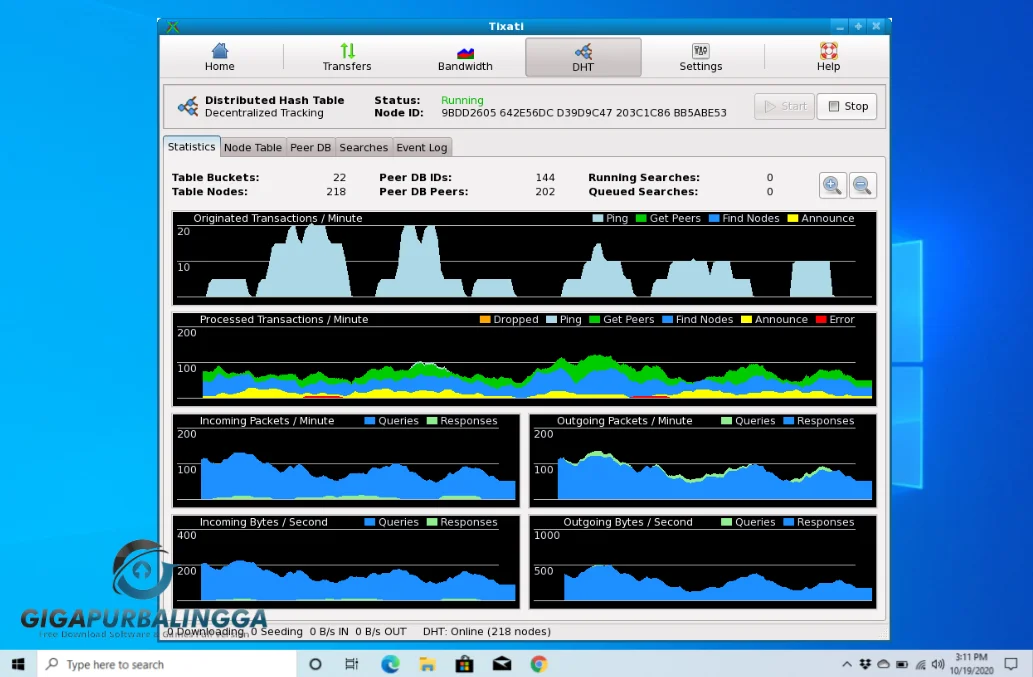The width and height of the screenshot is (1033, 677).
Task: Click the DHT icon beside Distributed Hash Table
Action: [188, 106]
